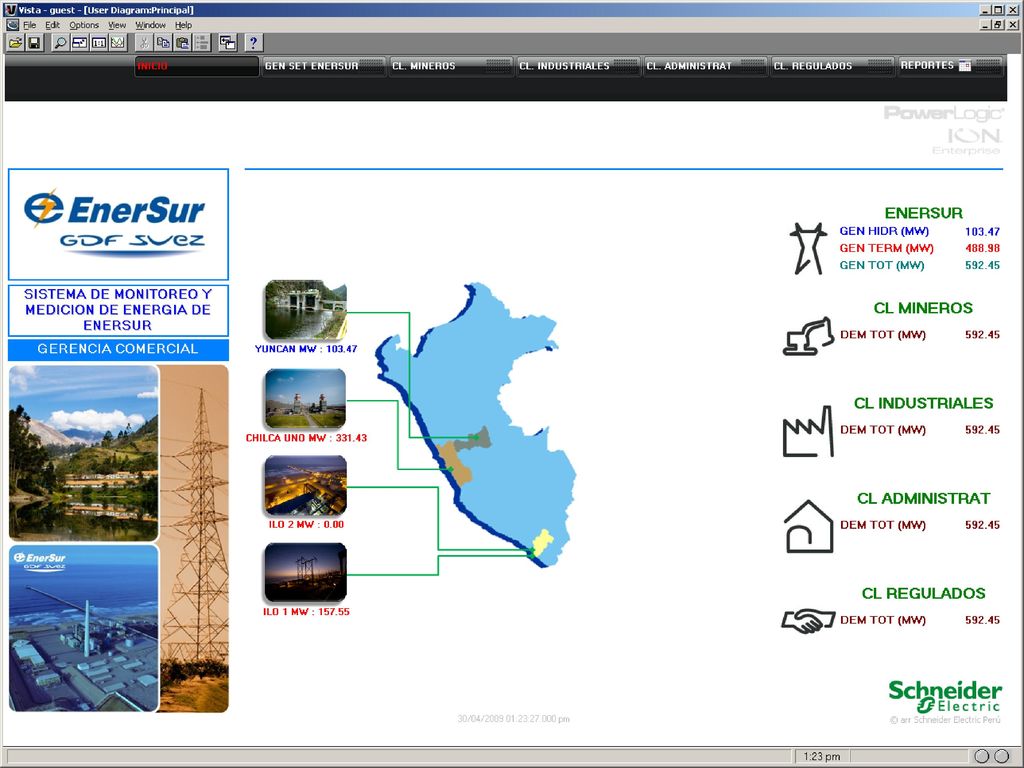The height and width of the screenshot is (768, 1024).
Task: Click the ENERSUR green heading
Action: coord(923,213)
